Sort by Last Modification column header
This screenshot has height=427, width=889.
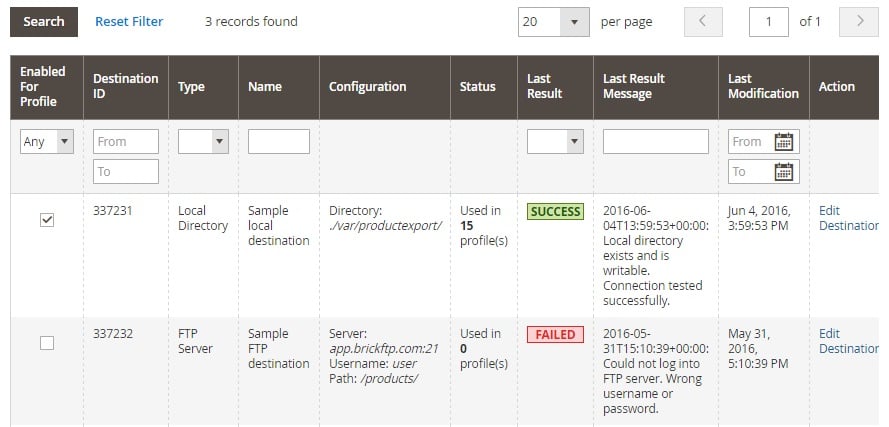[x=763, y=86]
